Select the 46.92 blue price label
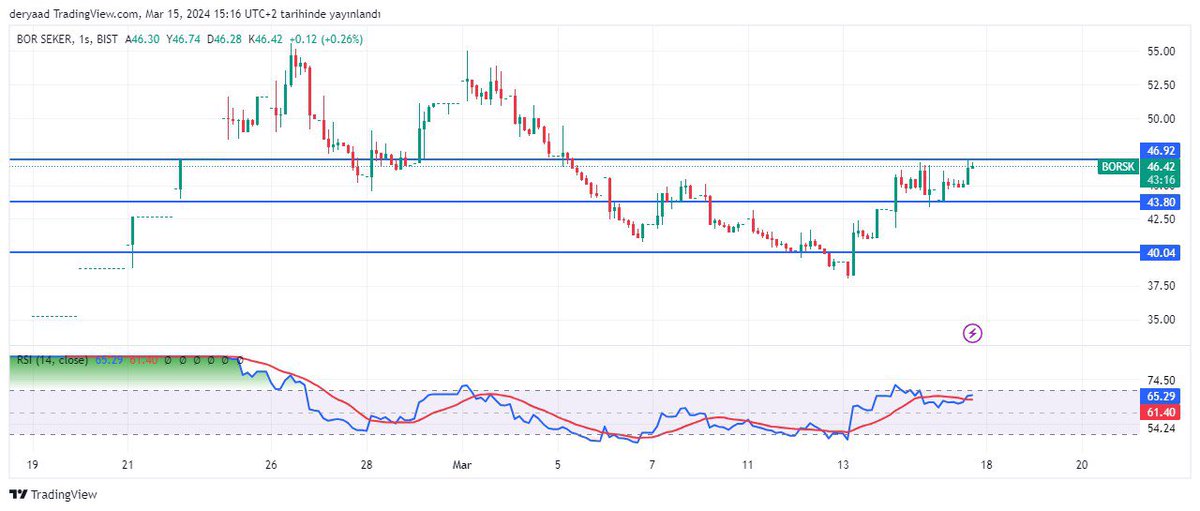This screenshot has width=1200, height=511. pyautogui.click(x=1161, y=150)
